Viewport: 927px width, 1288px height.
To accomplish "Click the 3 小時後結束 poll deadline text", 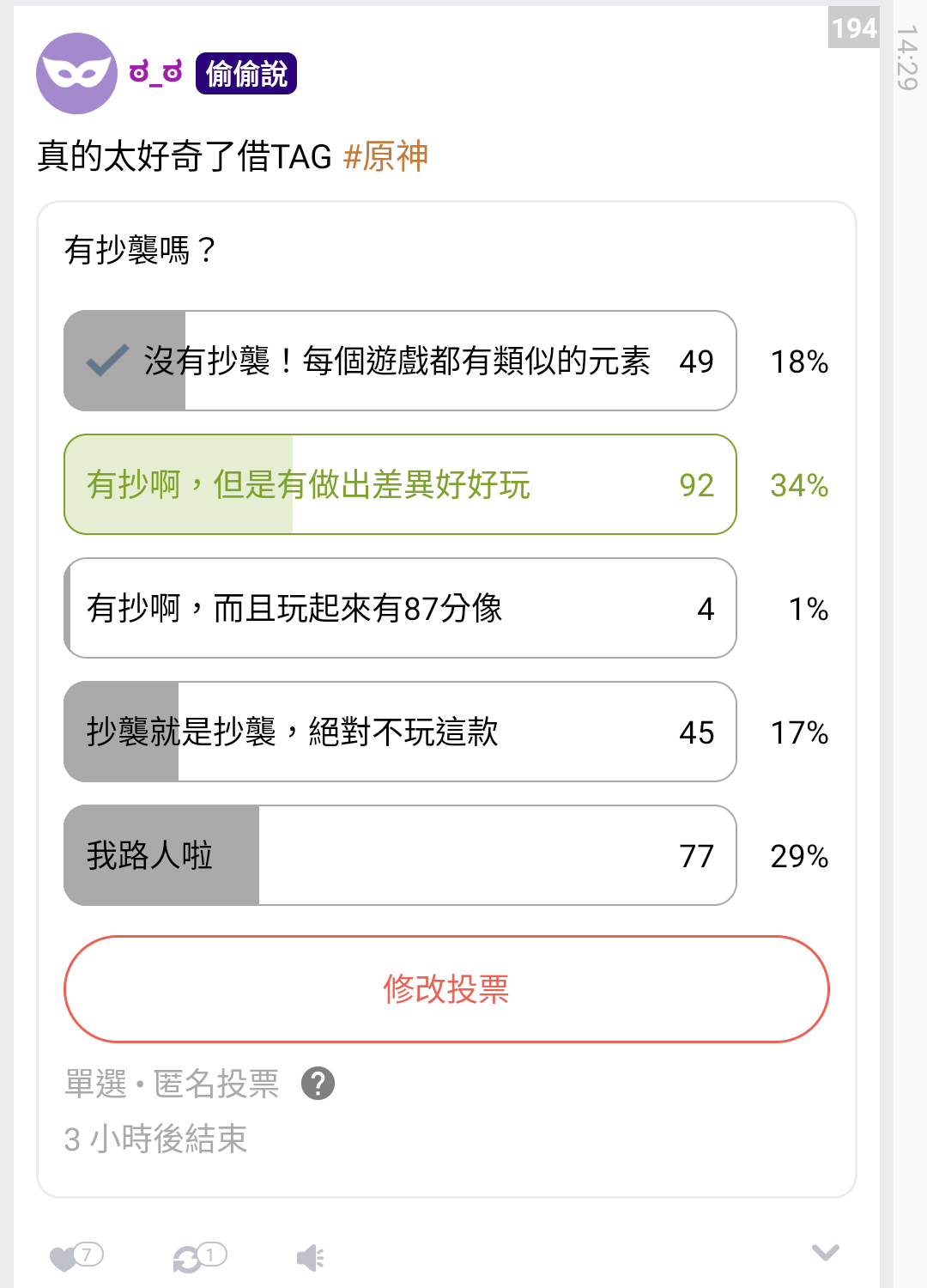I will point(155,1139).
